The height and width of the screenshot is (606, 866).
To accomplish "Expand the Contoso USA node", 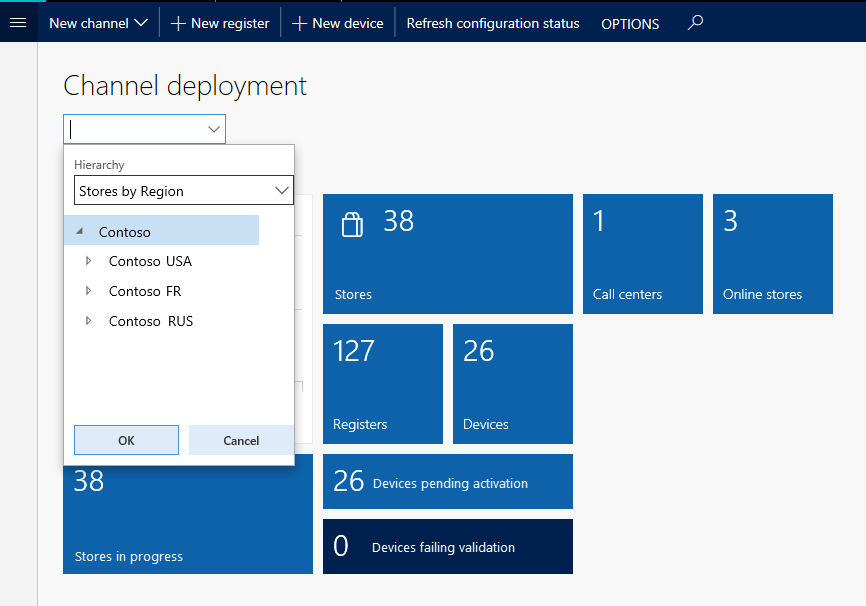I will click(88, 261).
